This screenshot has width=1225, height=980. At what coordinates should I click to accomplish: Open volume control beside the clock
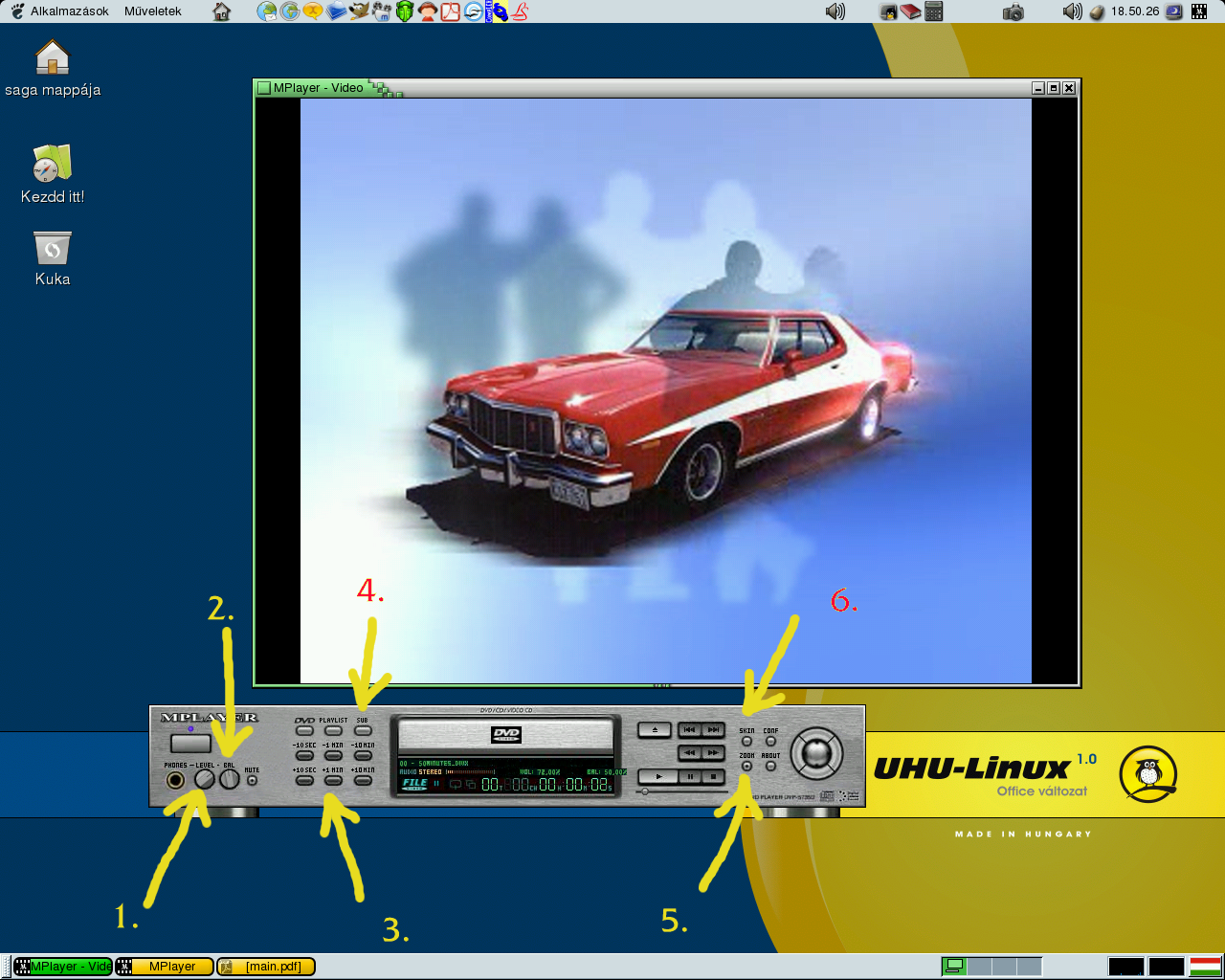tap(1073, 11)
